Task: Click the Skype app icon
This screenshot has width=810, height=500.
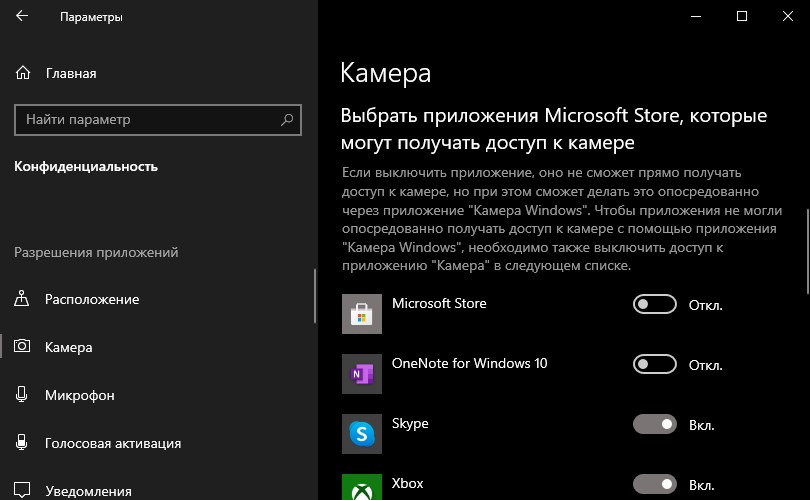Action: [362, 434]
